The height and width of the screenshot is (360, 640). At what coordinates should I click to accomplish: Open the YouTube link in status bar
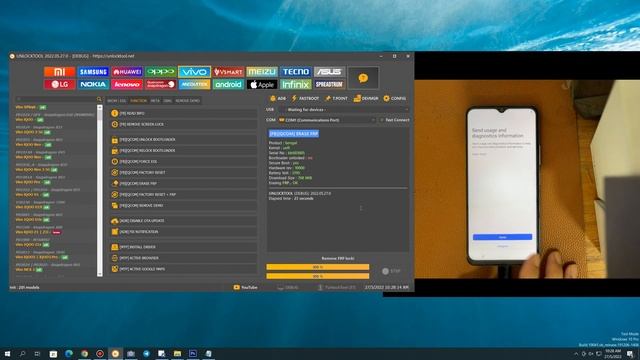[245, 287]
